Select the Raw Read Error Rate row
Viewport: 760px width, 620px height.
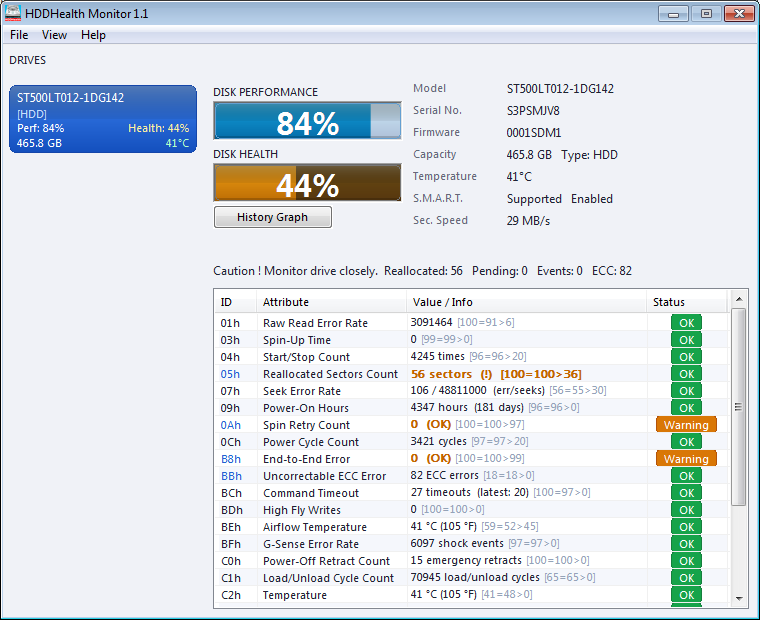(x=472, y=323)
